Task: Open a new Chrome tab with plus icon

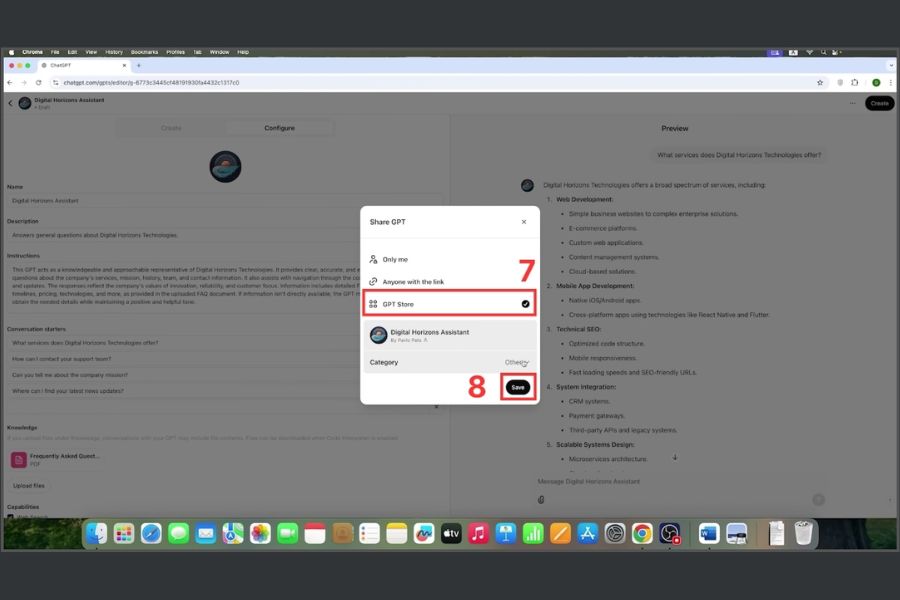Action: coord(138,65)
